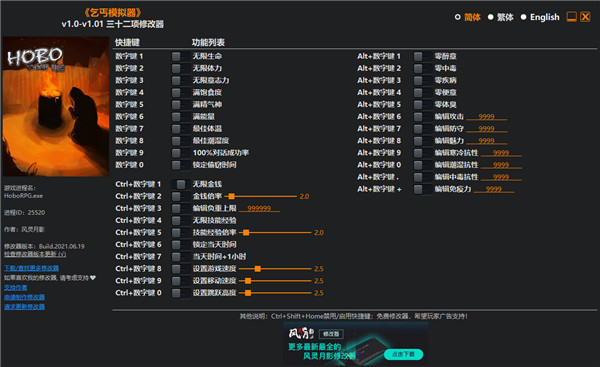Toggle 设置移动速度 switch
Screen dimensions: 600x367
point(180,281)
